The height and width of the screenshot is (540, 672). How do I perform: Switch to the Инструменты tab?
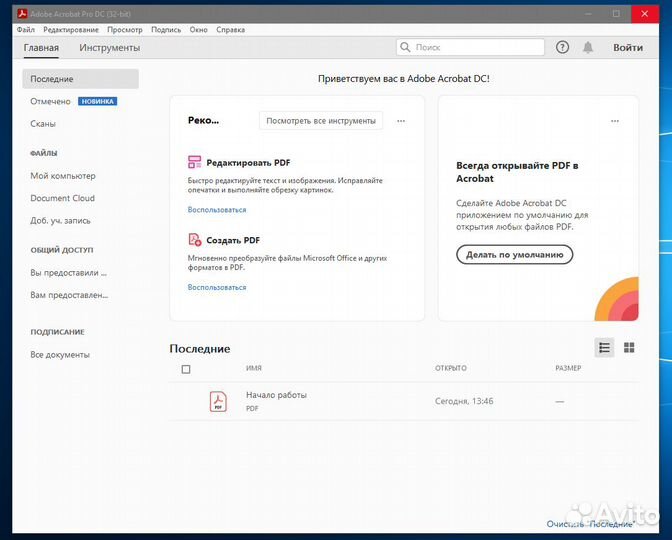(110, 48)
